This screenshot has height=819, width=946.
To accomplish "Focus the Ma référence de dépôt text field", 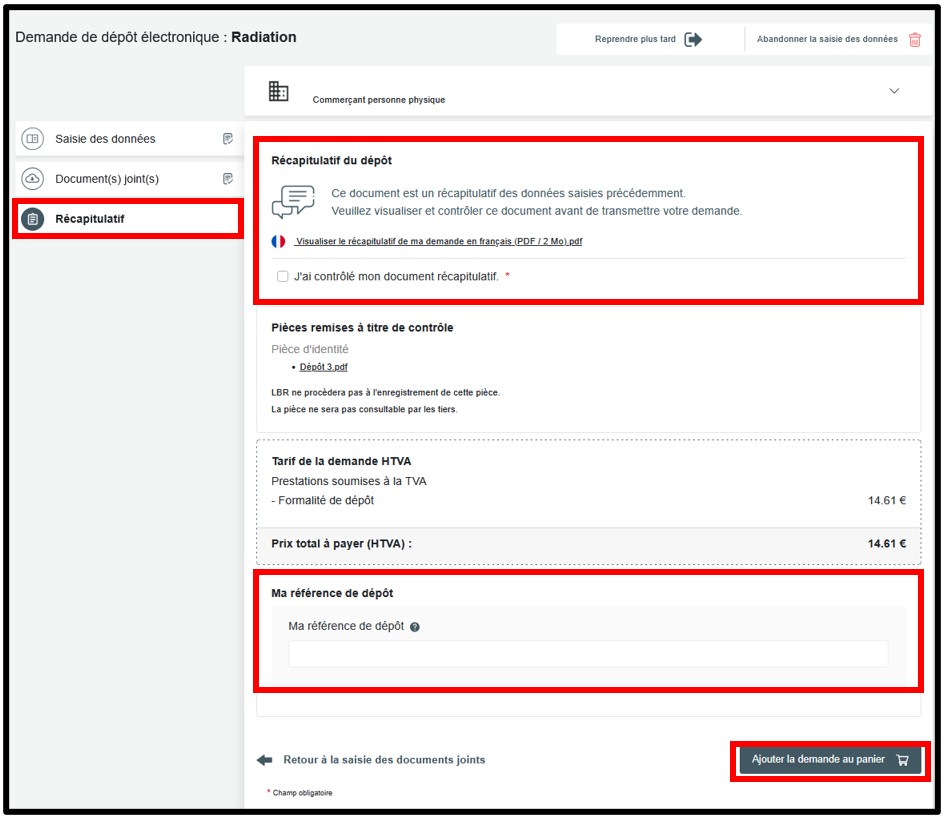I will (588, 654).
